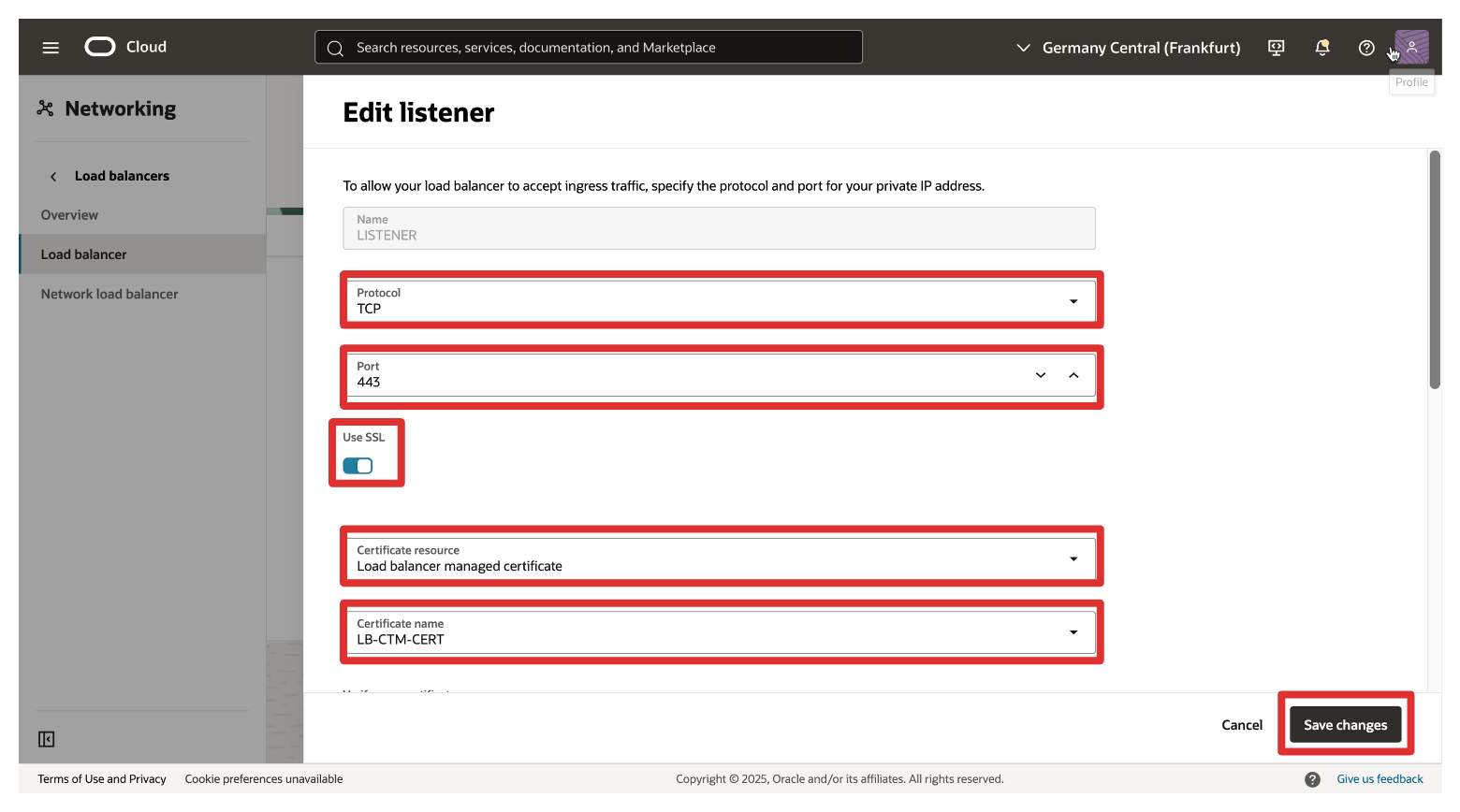1460x812 pixels.
Task: Open the Certificate resource dropdown
Action: pyautogui.click(x=1073, y=558)
